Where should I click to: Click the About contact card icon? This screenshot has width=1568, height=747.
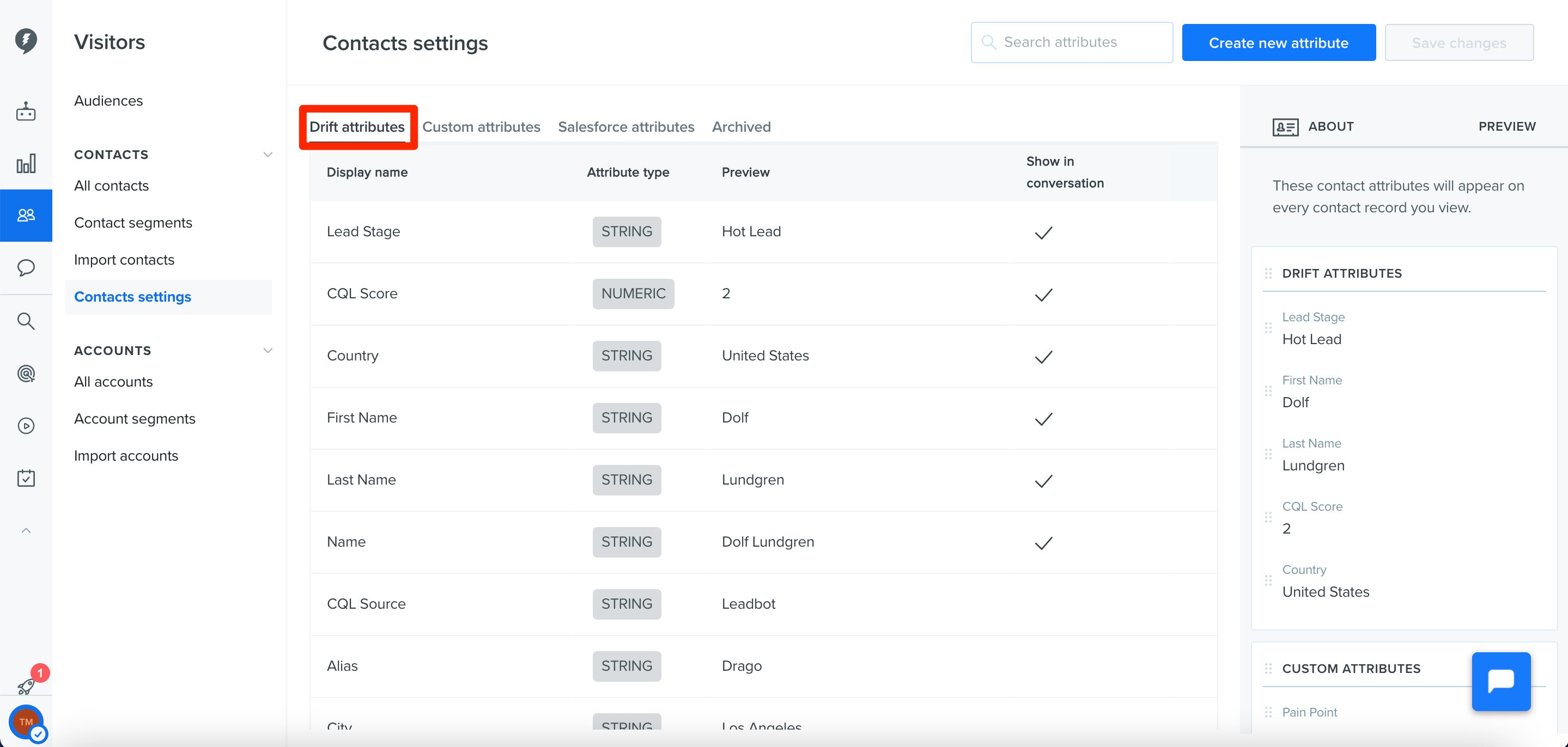click(x=1285, y=126)
